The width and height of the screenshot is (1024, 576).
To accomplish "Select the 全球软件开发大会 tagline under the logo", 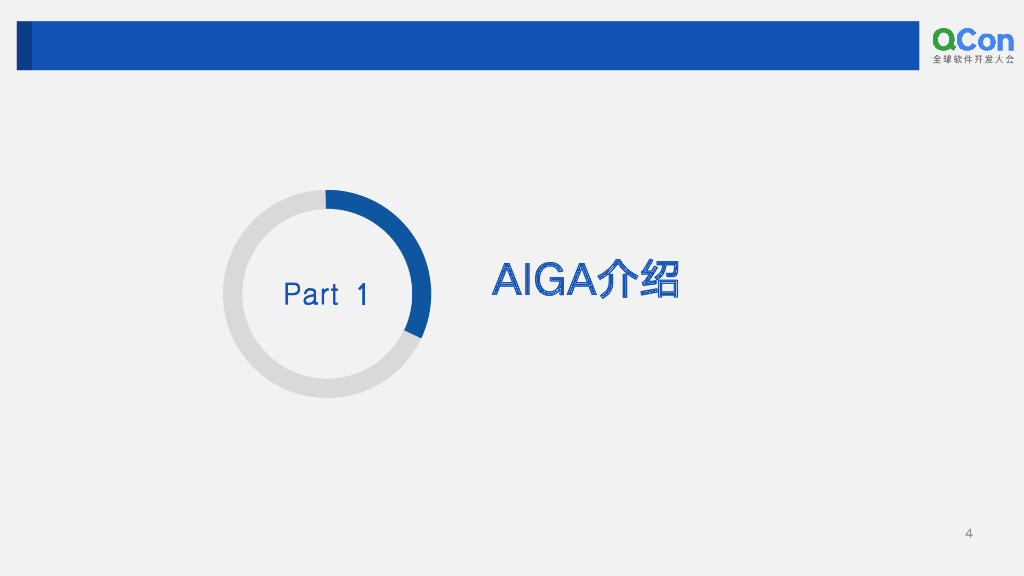I will [972, 60].
